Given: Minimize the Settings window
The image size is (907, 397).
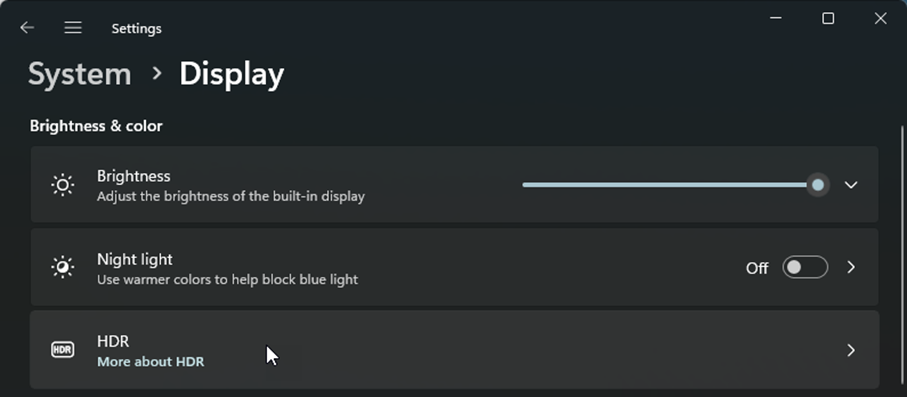Looking at the screenshot, I should coord(776,19).
